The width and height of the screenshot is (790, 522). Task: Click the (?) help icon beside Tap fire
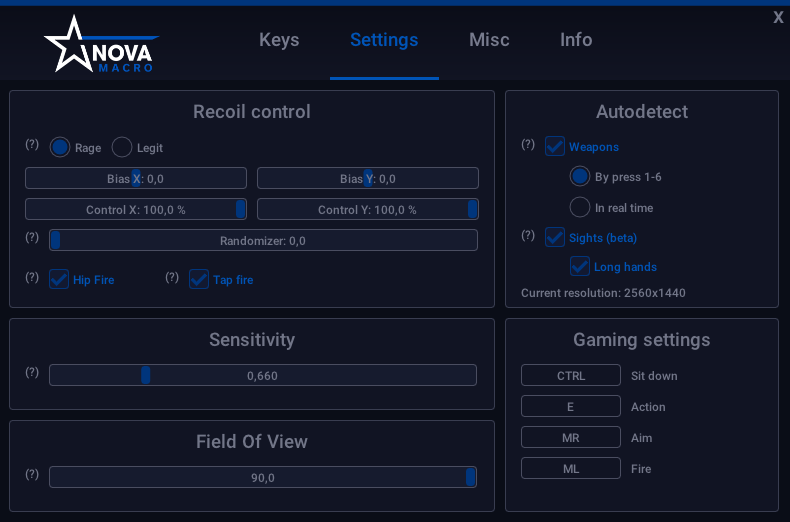pyautogui.click(x=172, y=278)
